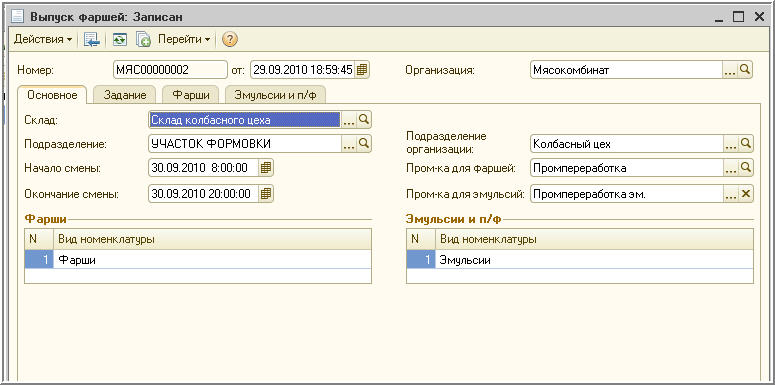Maximize the Выпуск фаршей window
Viewport: 775px width, 385px height.
coord(738,17)
